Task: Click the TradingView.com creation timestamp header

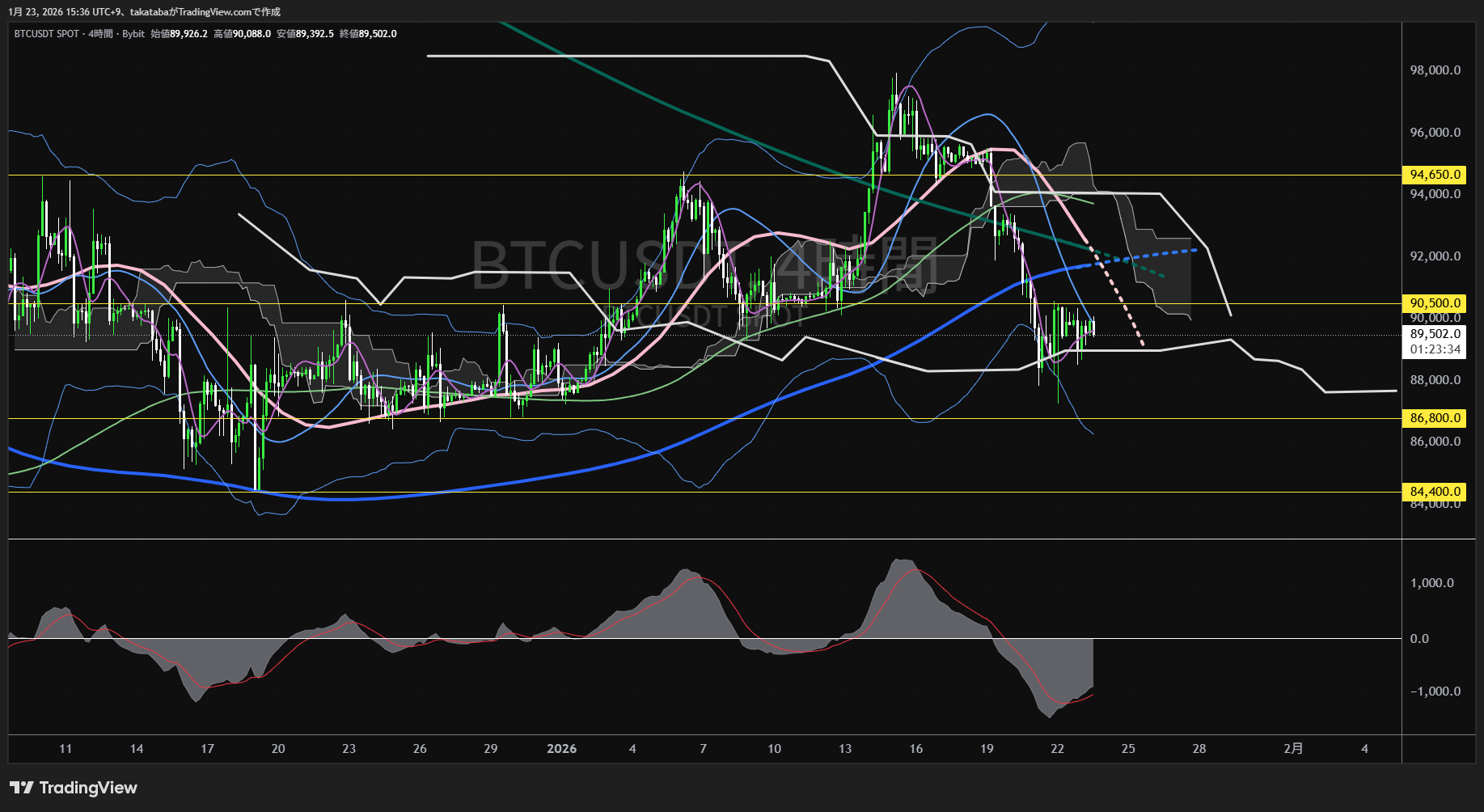Action: (144, 11)
